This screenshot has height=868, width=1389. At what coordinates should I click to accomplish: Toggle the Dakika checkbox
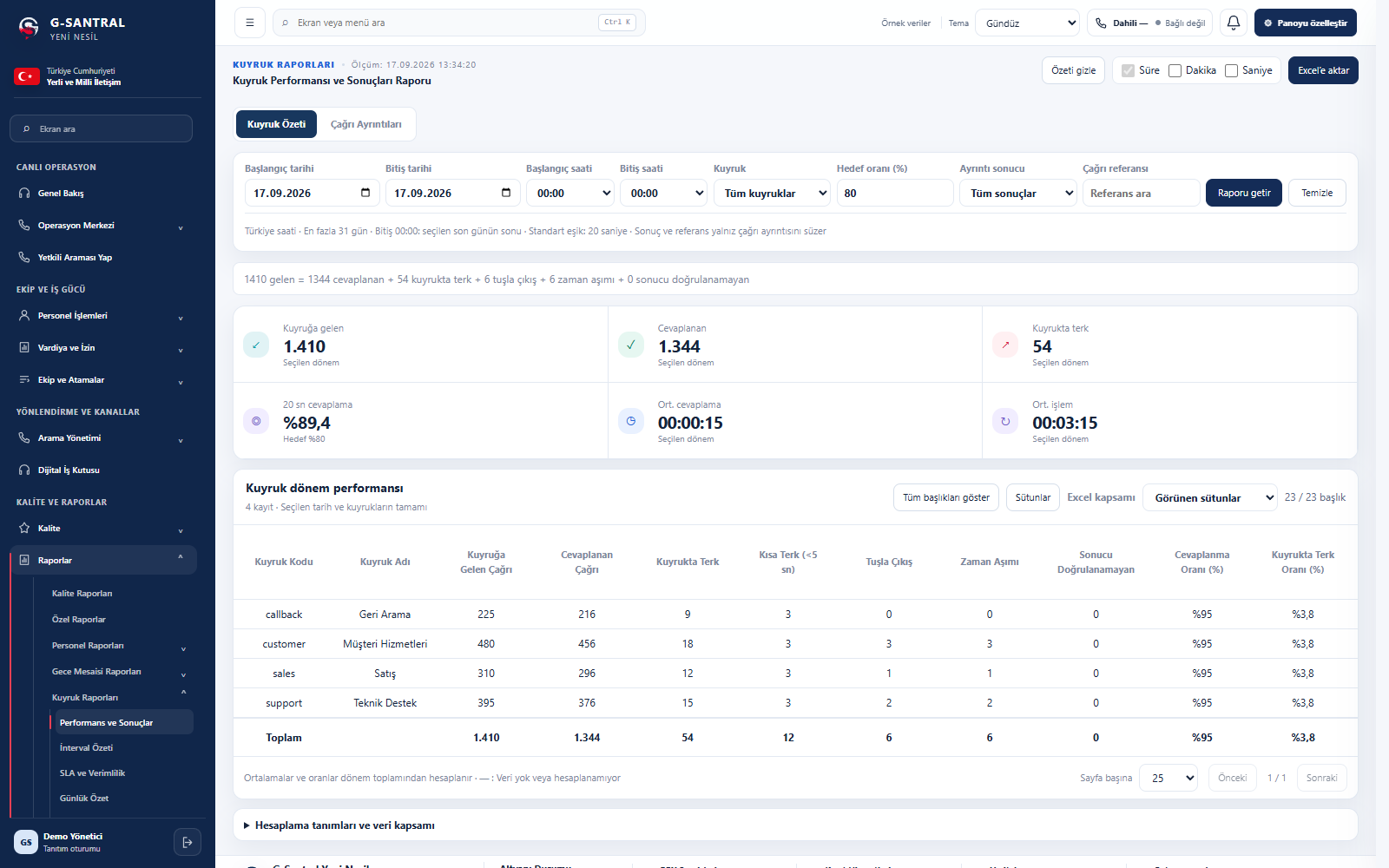(x=1175, y=71)
